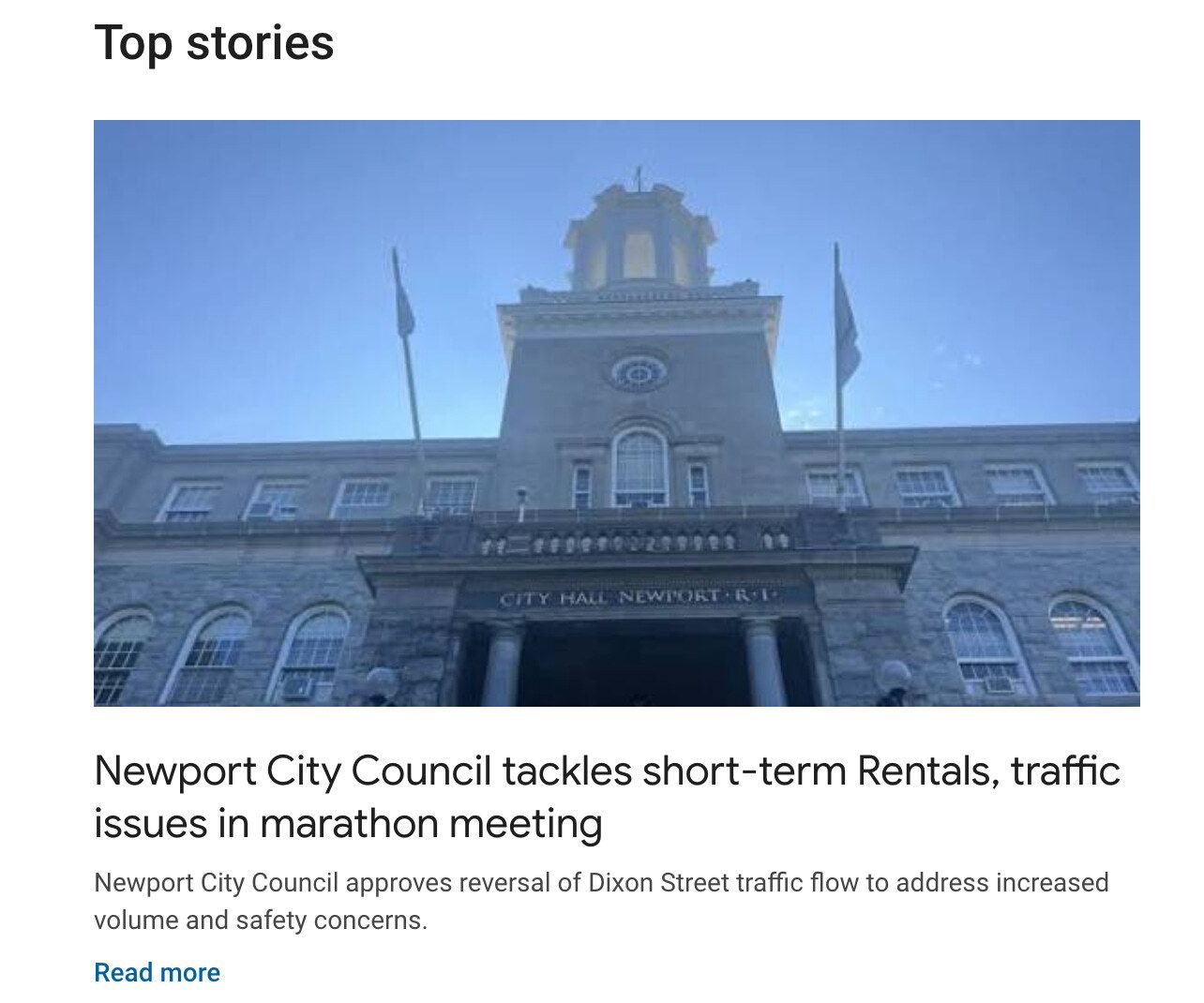This screenshot has height=1003, width=1204.
Task: Click the far-right arched window in photo
Action: coord(1092,645)
